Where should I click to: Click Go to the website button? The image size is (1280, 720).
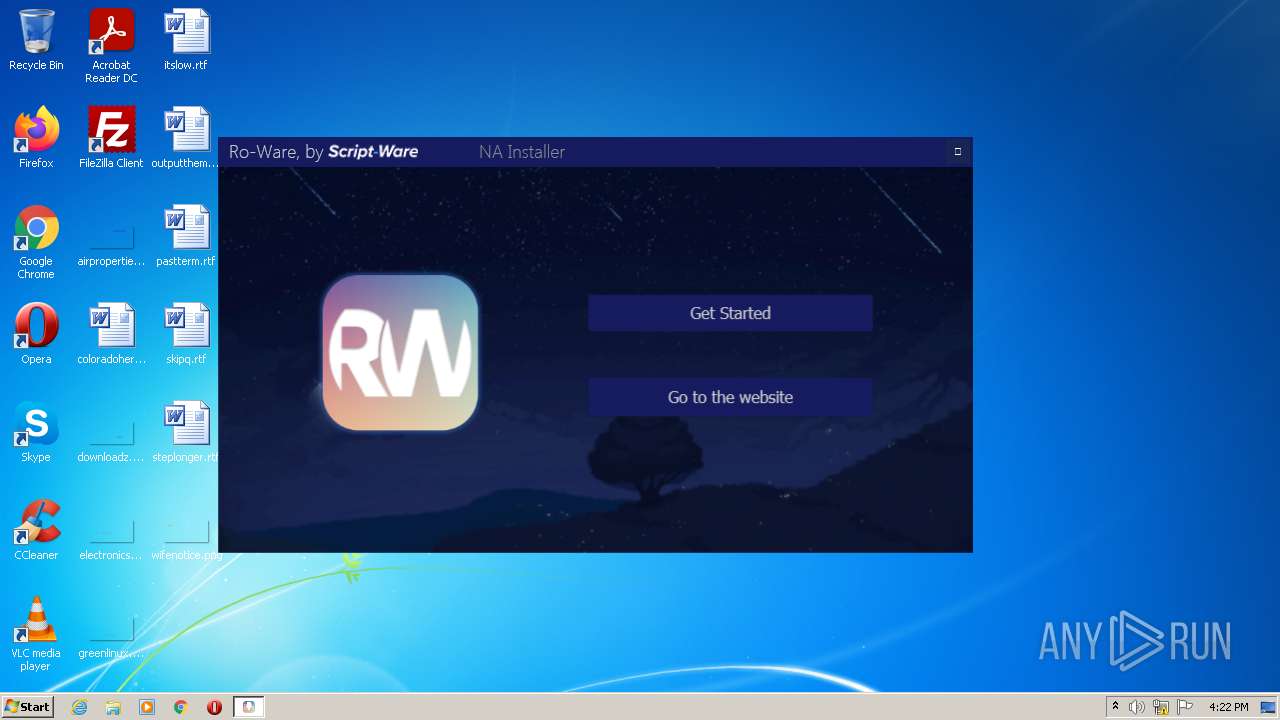pyautogui.click(x=730, y=397)
